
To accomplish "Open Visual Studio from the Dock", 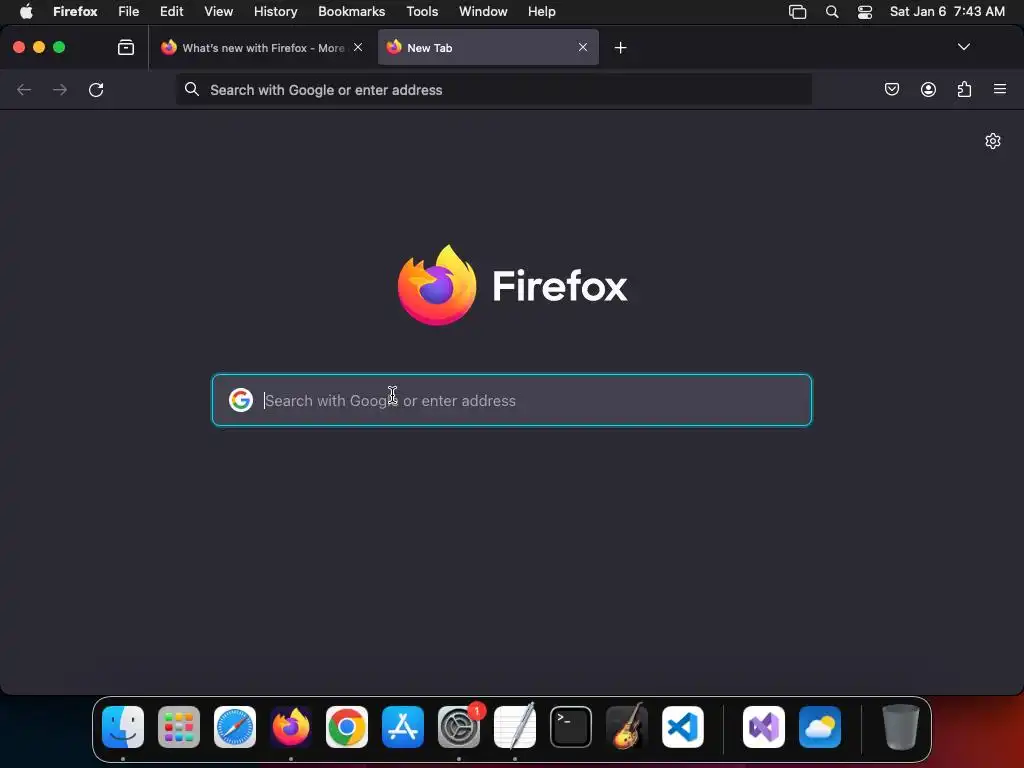I will pyautogui.click(x=763, y=727).
